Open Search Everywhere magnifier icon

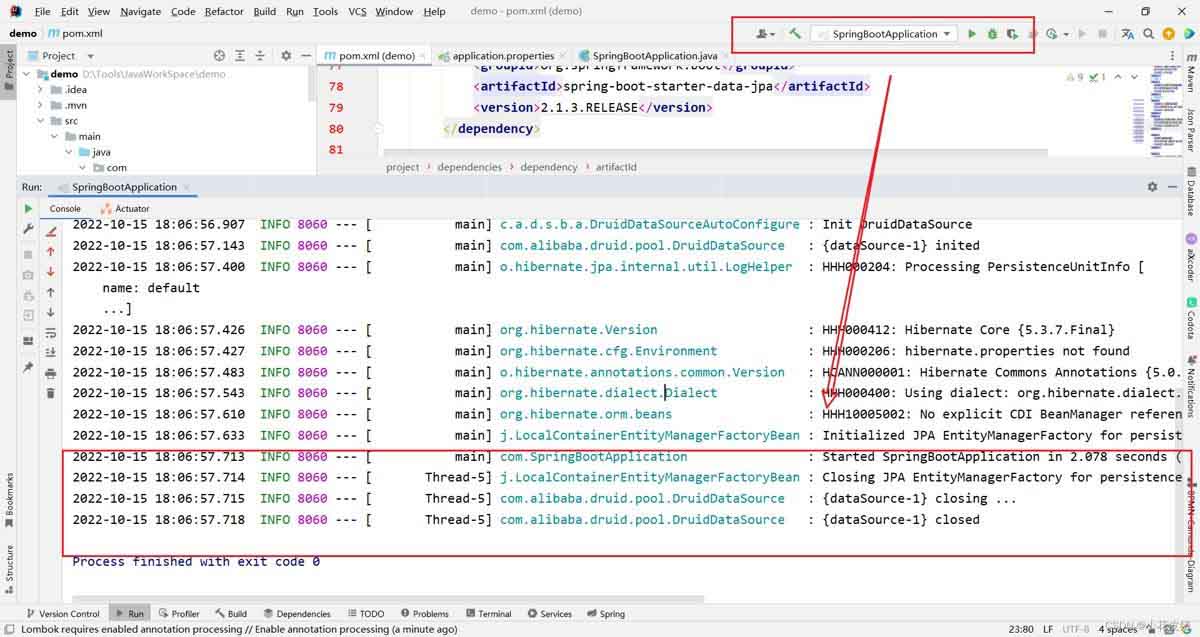click(x=1148, y=34)
